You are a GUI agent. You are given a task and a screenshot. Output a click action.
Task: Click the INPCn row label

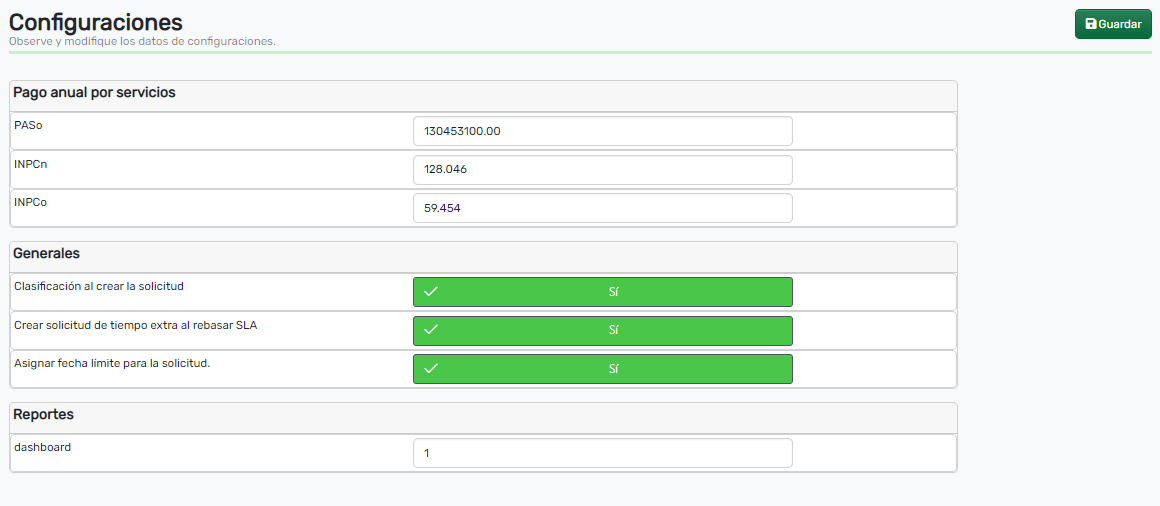(x=31, y=163)
